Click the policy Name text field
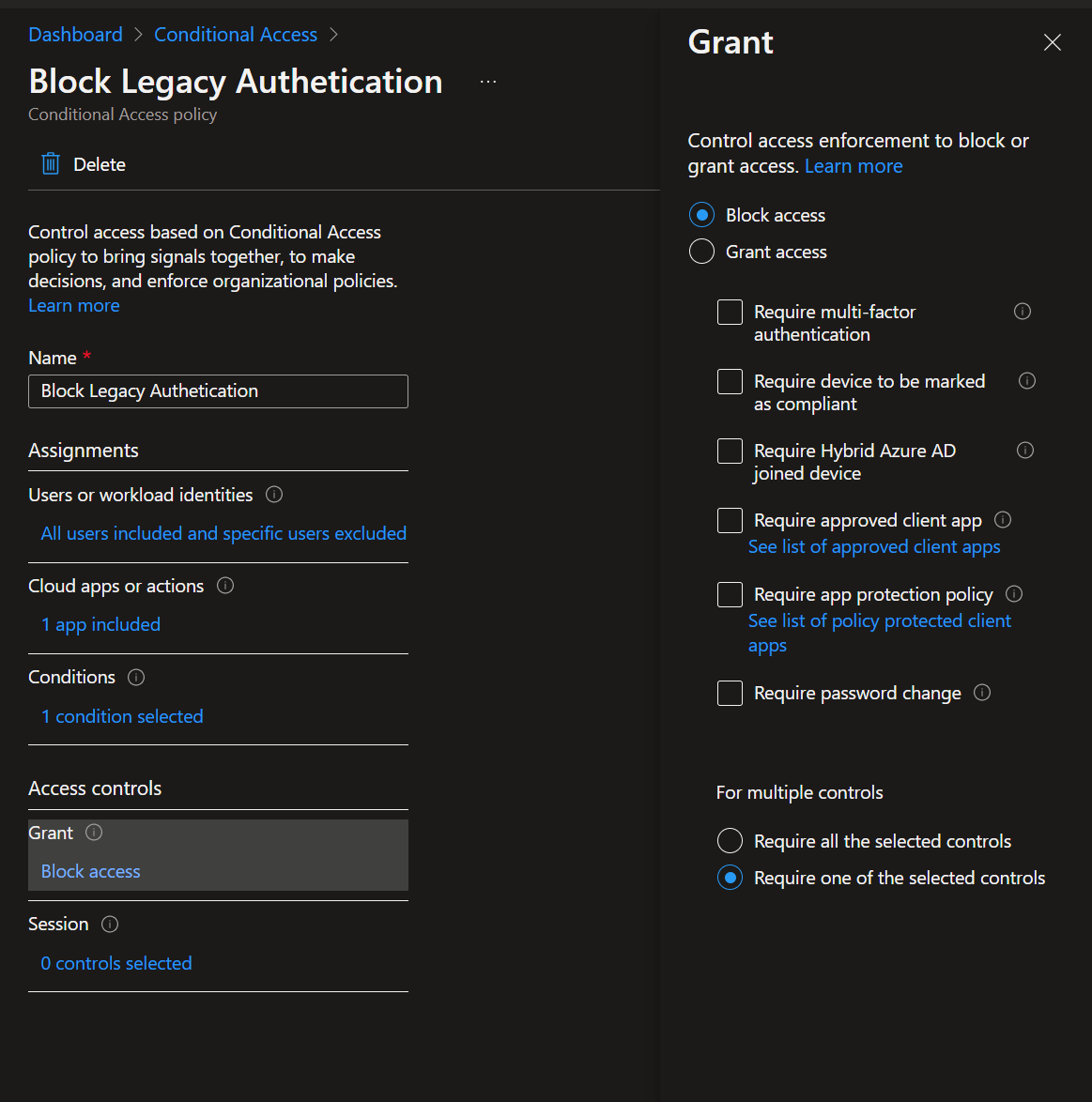This screenshot has width=1092, height=1102. coord(218,391)
